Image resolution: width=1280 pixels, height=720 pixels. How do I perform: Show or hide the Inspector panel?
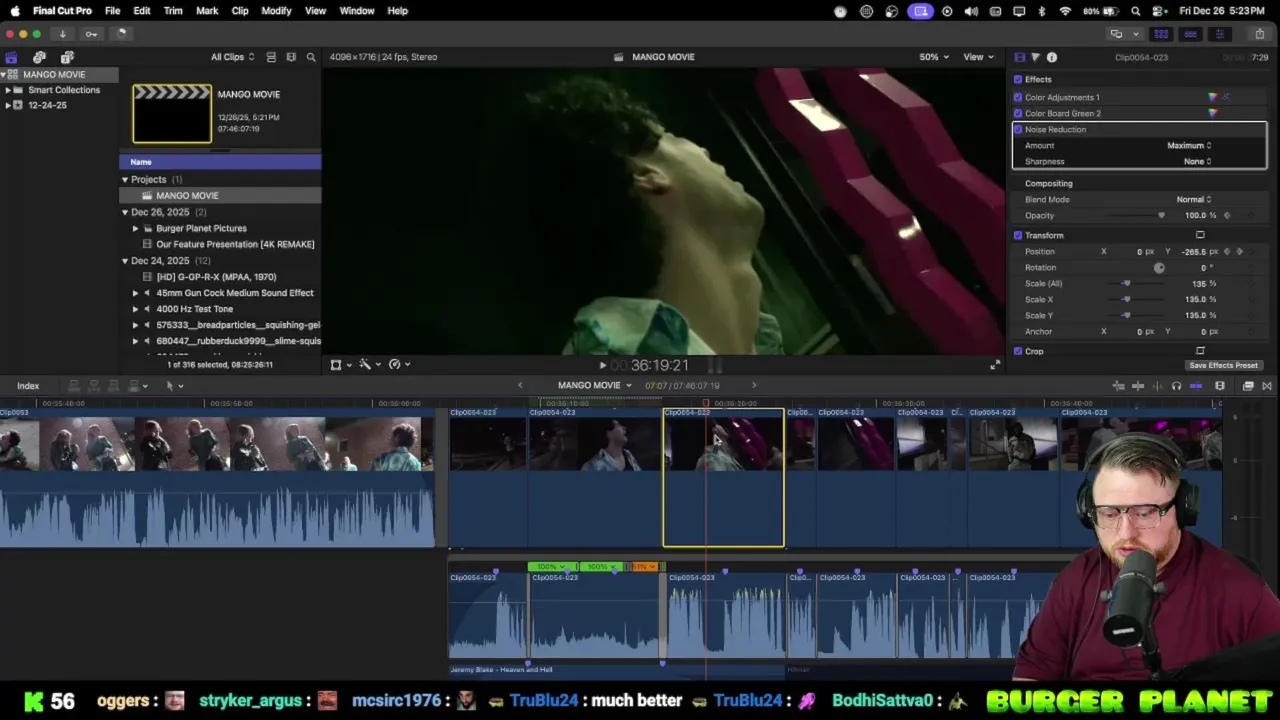(1219, 33)
